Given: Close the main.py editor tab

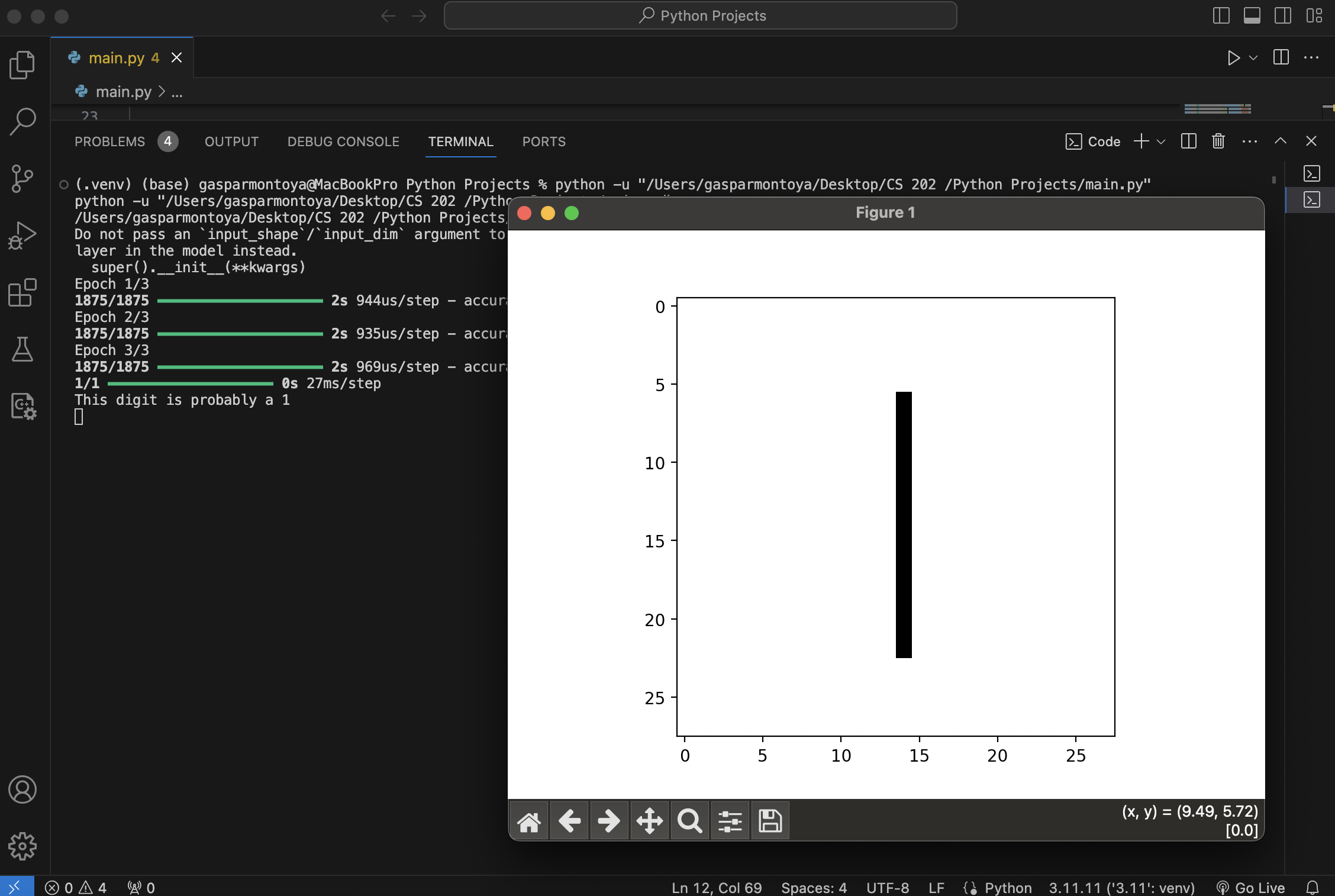Looking at the screenshot, I should (176, 57).
